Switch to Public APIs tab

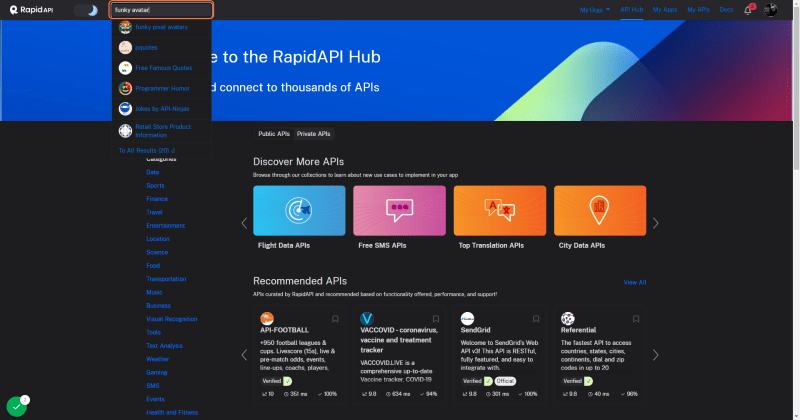pyautogui.click(x=274, y=134)
